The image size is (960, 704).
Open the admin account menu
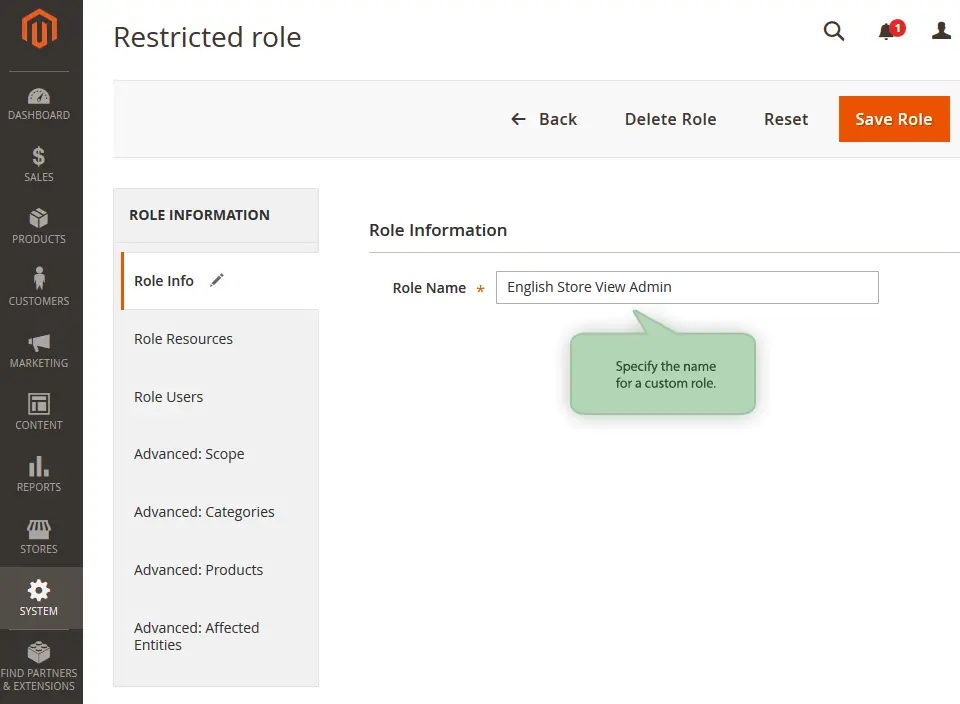[x=941, y=31]
